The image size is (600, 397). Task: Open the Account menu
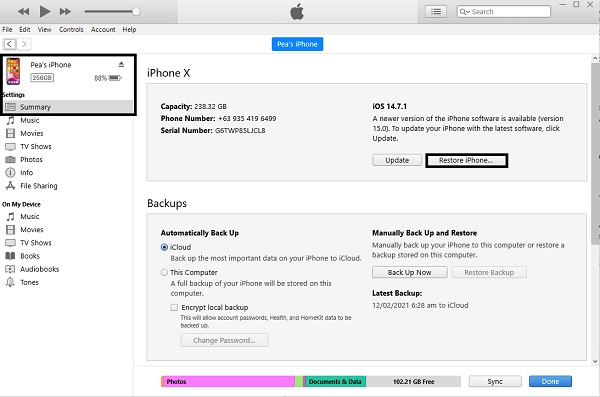tap(103, 29)
